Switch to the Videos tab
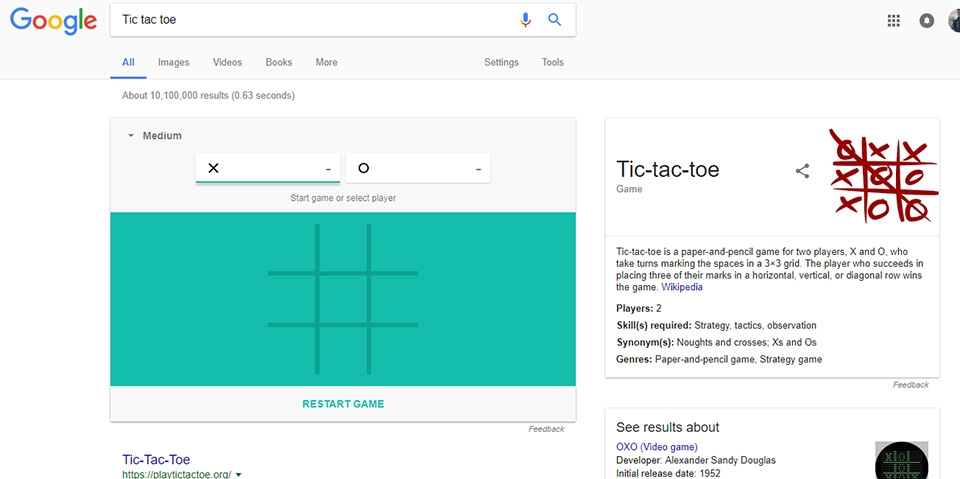960x479 pixels. pyautogui.click(x=227, y=62)
